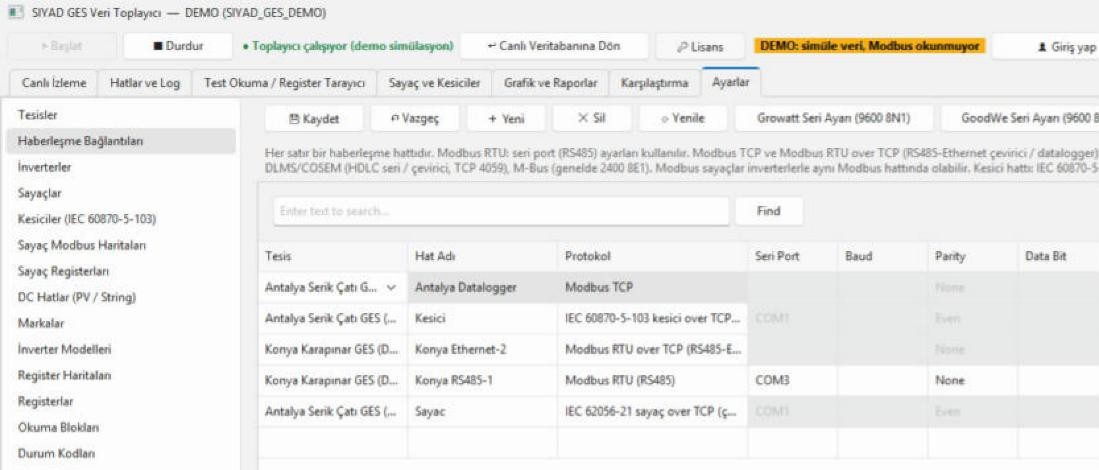
Task: Select Markalar in the sidebar
Action: pos(119,323)
